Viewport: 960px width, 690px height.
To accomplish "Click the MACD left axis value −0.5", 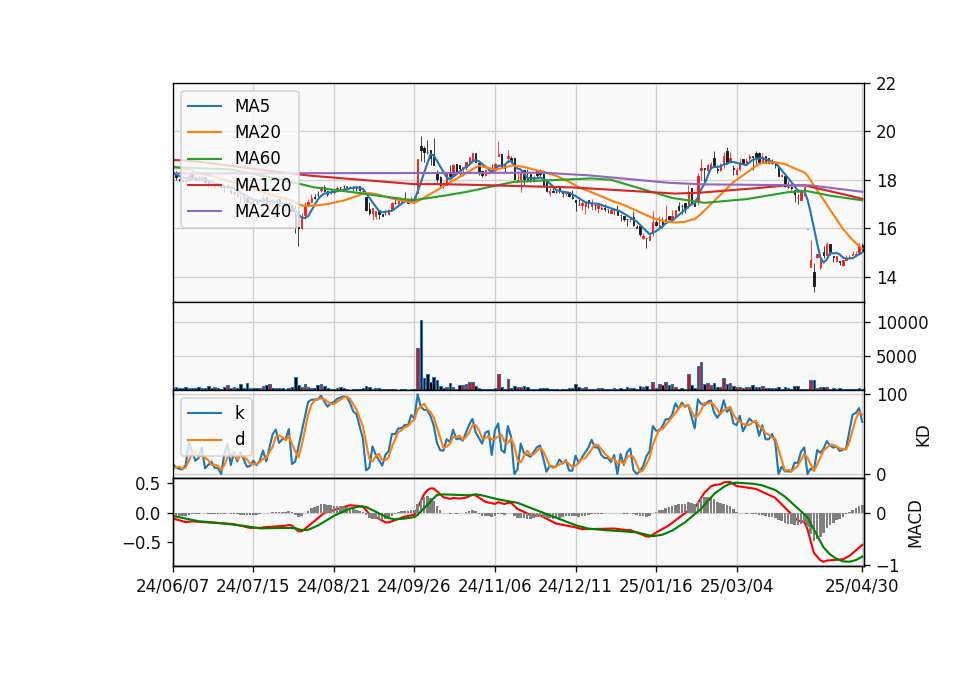I will 141,543.
